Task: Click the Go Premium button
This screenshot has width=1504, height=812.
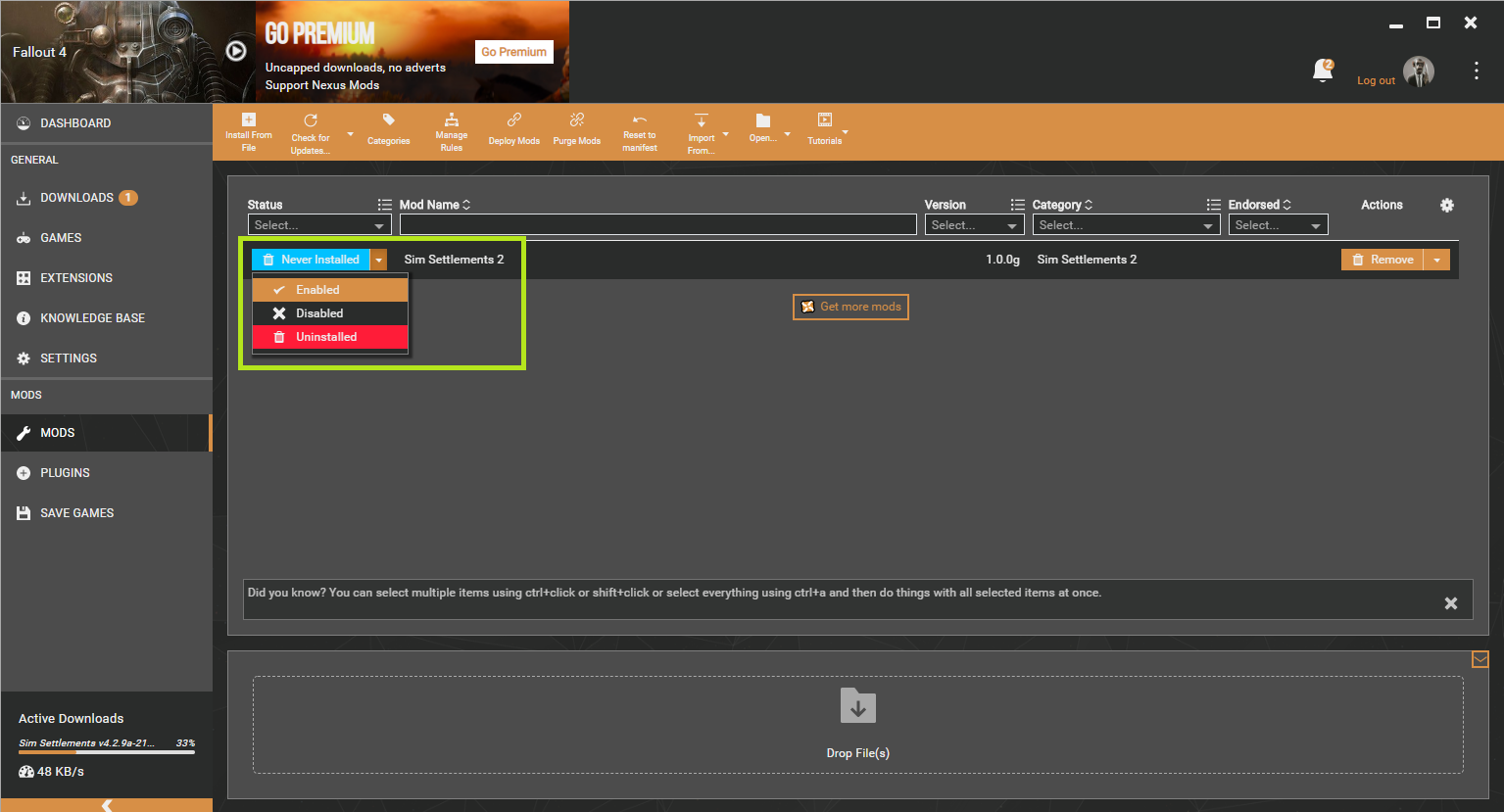Action: pyautogui.click(x=514, y=52)
